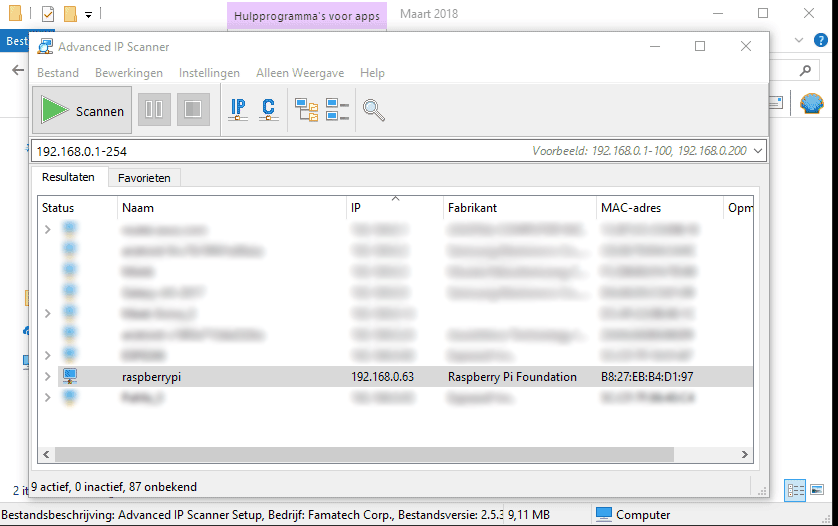
Task: Click the raspberrypi computer status icon
Action: tap(70, 376)
